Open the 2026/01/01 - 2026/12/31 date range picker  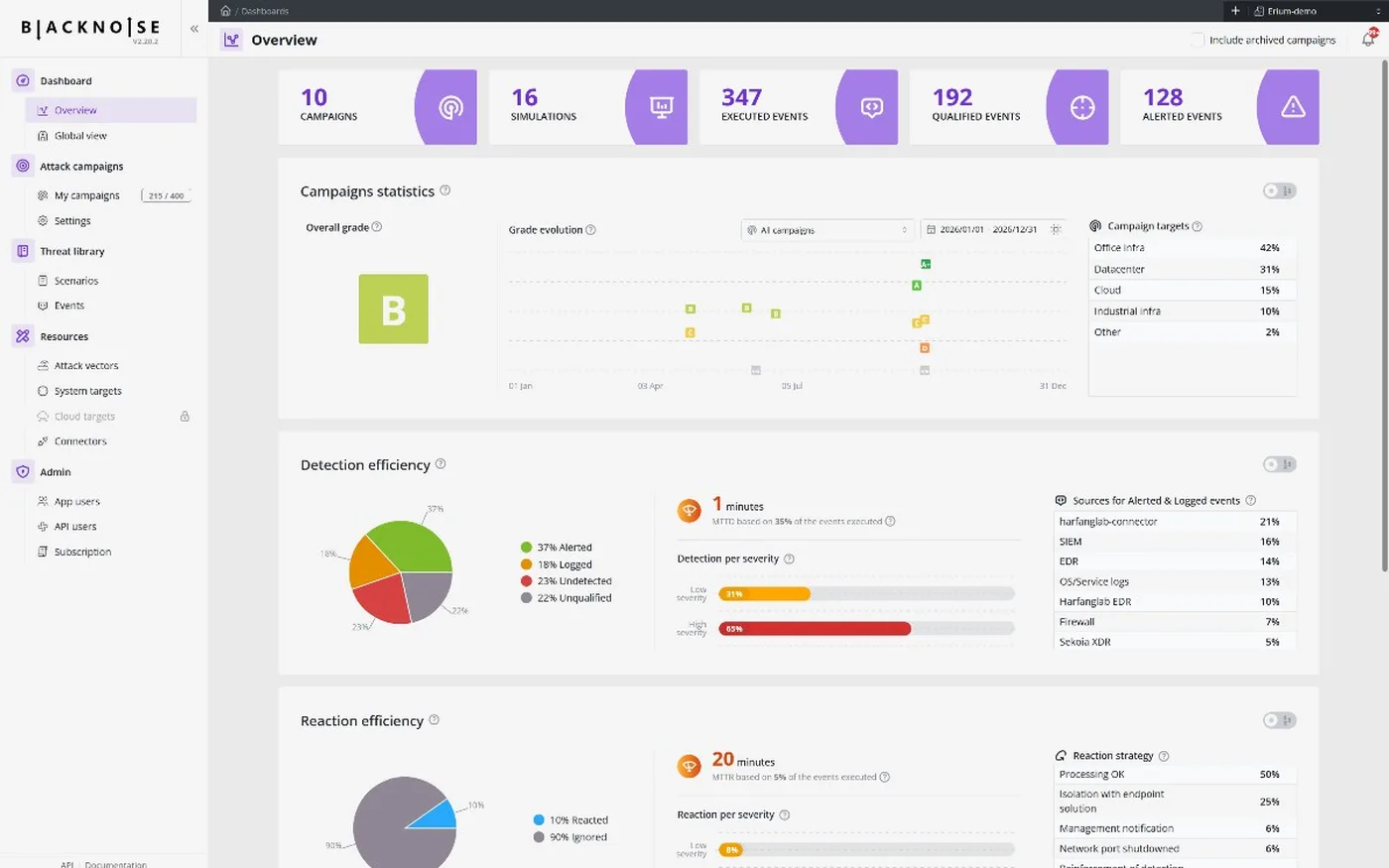tap(993, 230)
